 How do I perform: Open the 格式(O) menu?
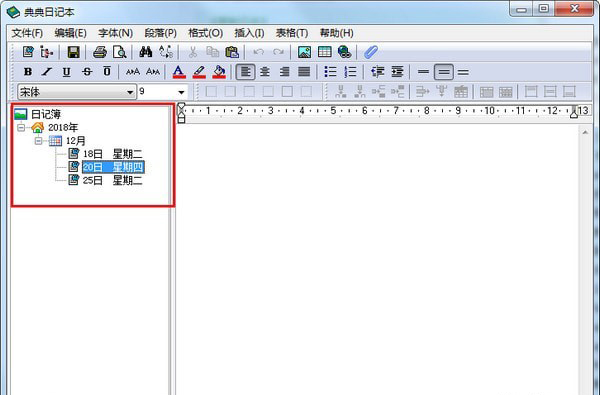(x=205, y=33)
